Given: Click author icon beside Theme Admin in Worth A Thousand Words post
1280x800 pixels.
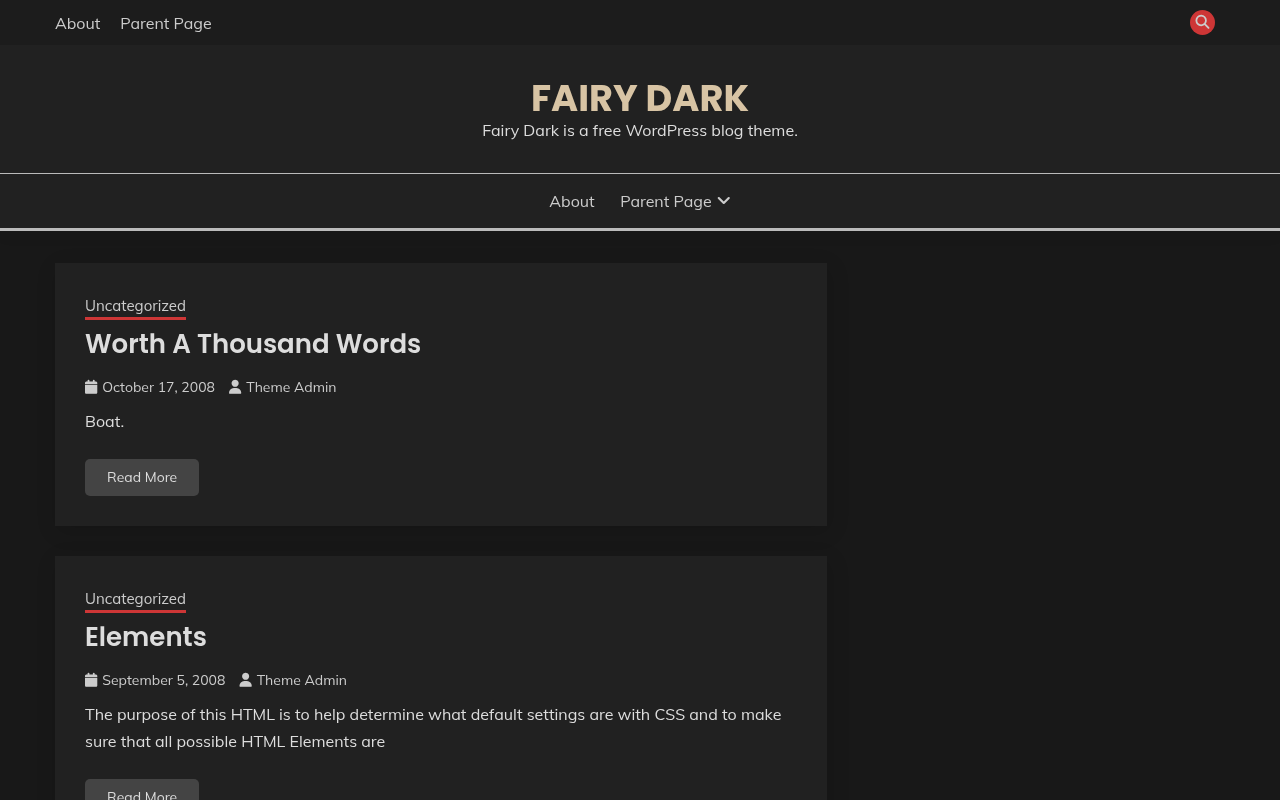Looking at the screenshot, I should [x=235, y=387].
